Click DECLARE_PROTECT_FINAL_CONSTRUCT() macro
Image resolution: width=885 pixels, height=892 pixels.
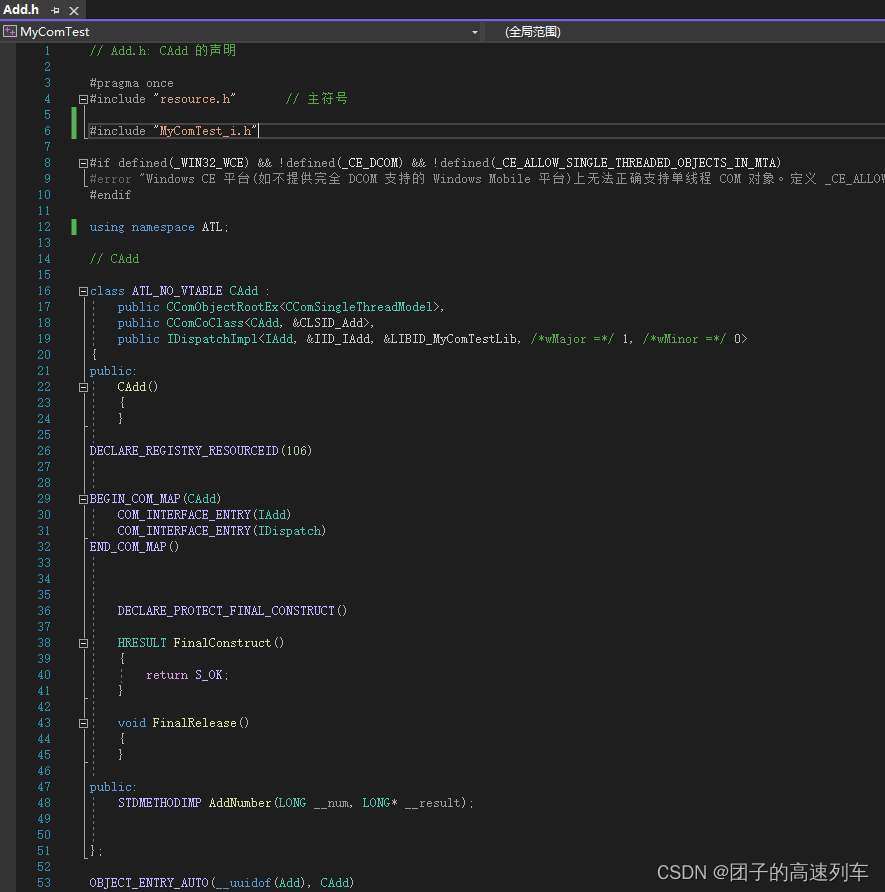point(232,611)
